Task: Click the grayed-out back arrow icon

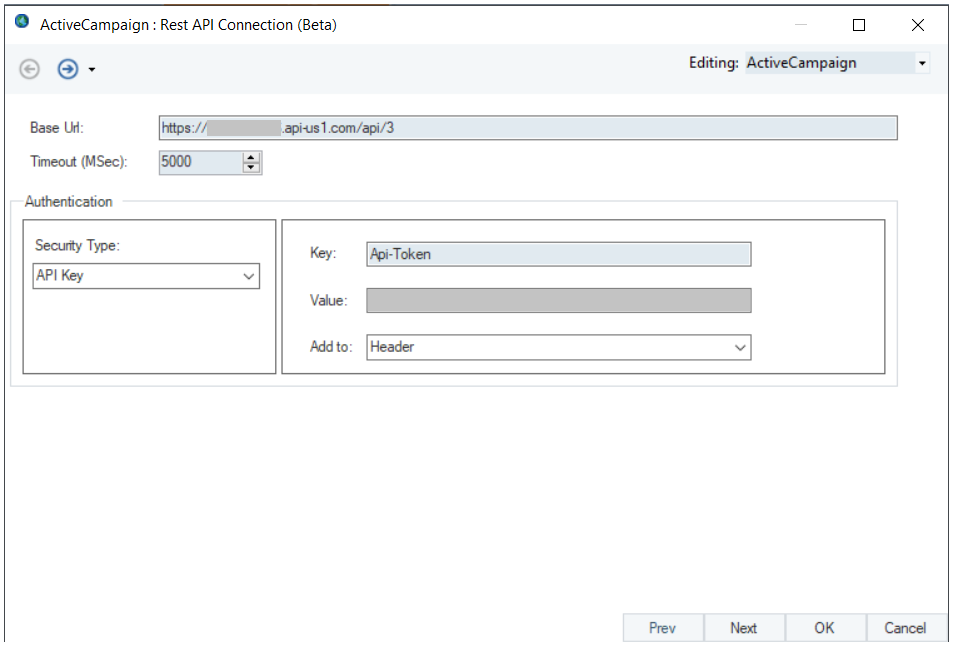Action: pos(30,69)
